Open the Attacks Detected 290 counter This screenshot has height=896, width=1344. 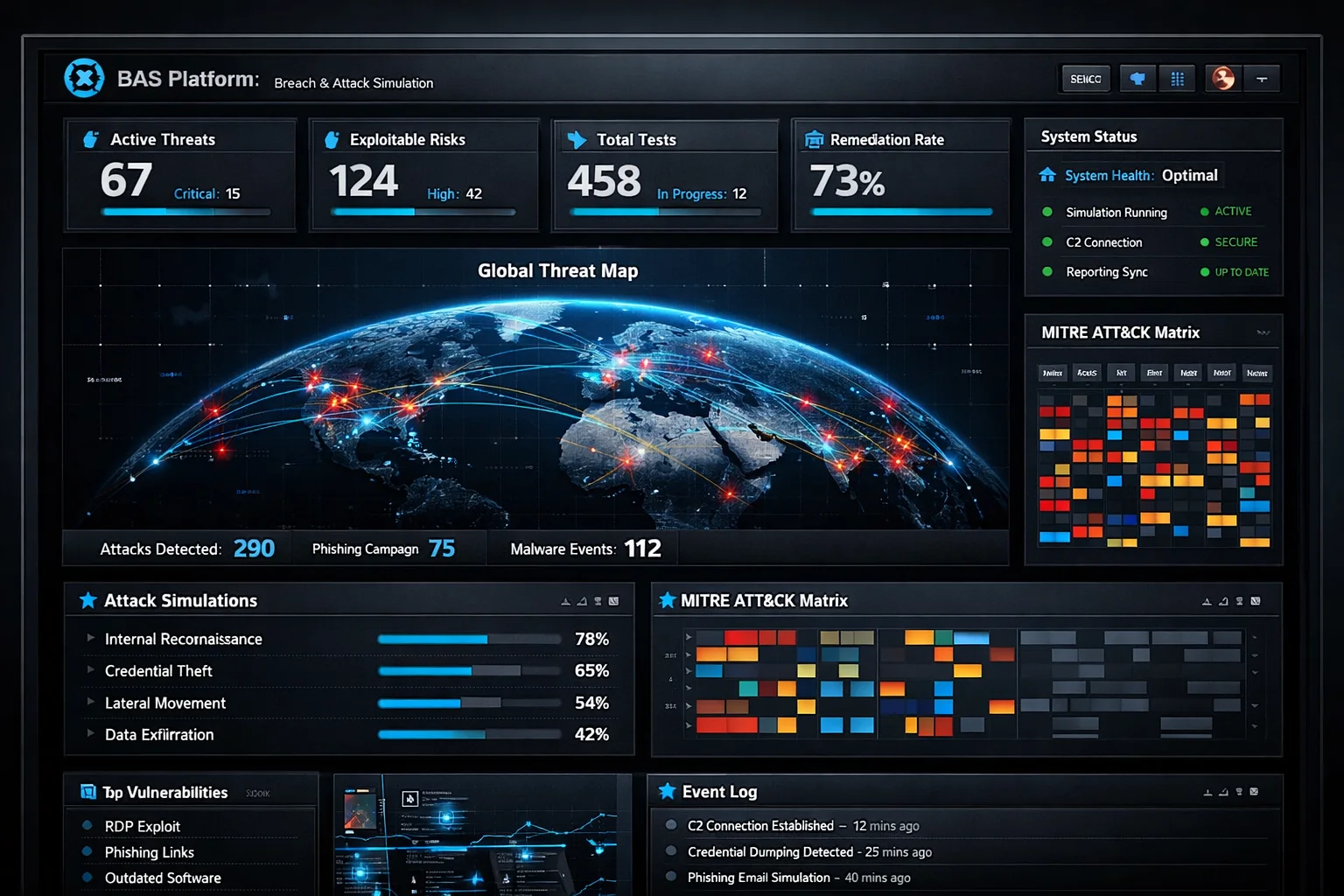click(187, 549)
